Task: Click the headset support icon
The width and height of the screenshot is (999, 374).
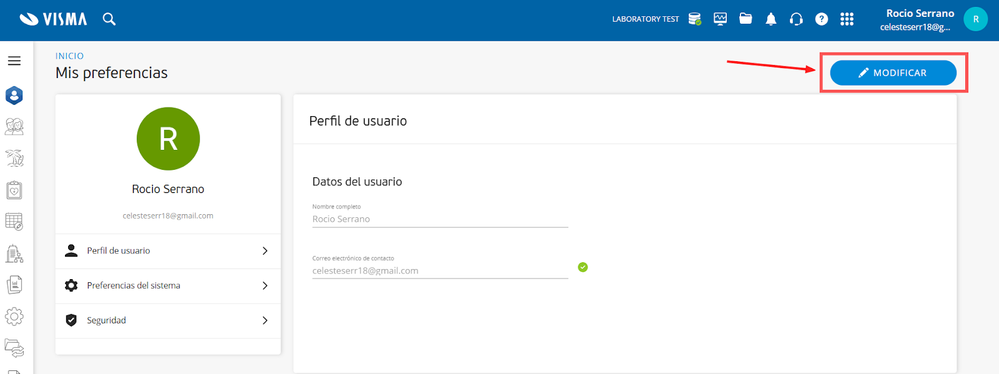Action: tap(796, 19)
